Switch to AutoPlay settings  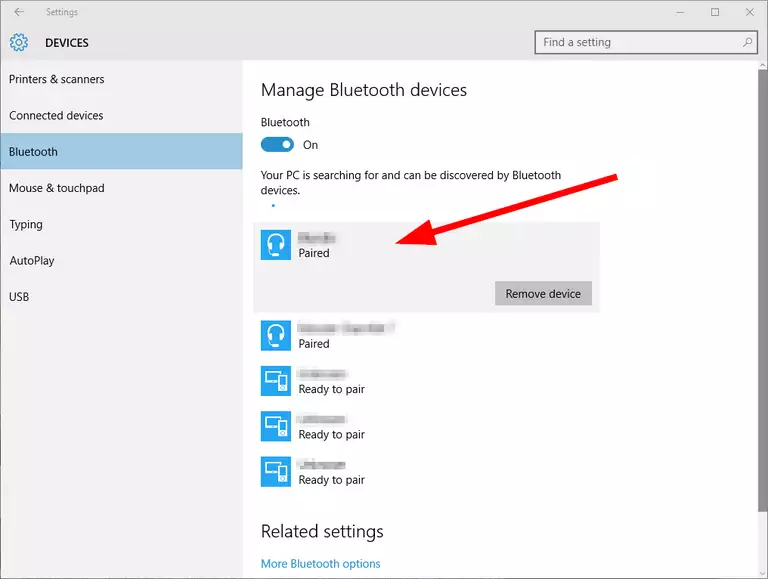coord(32,260)
